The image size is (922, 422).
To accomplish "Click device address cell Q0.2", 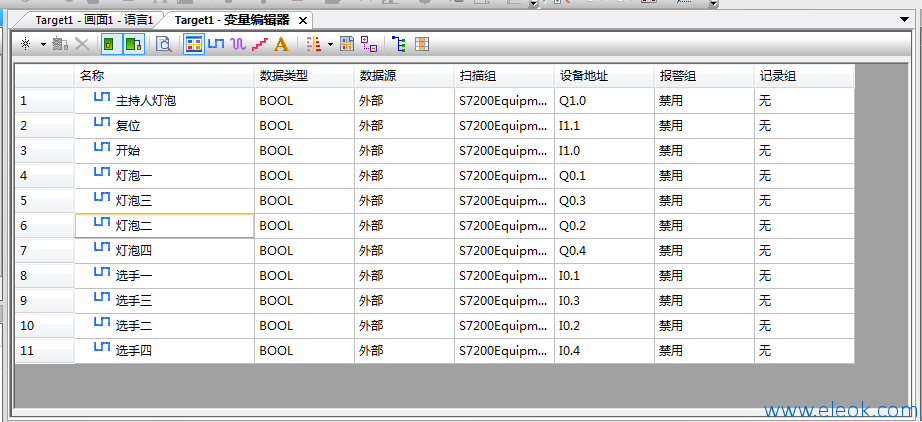I will coord(604,226).
